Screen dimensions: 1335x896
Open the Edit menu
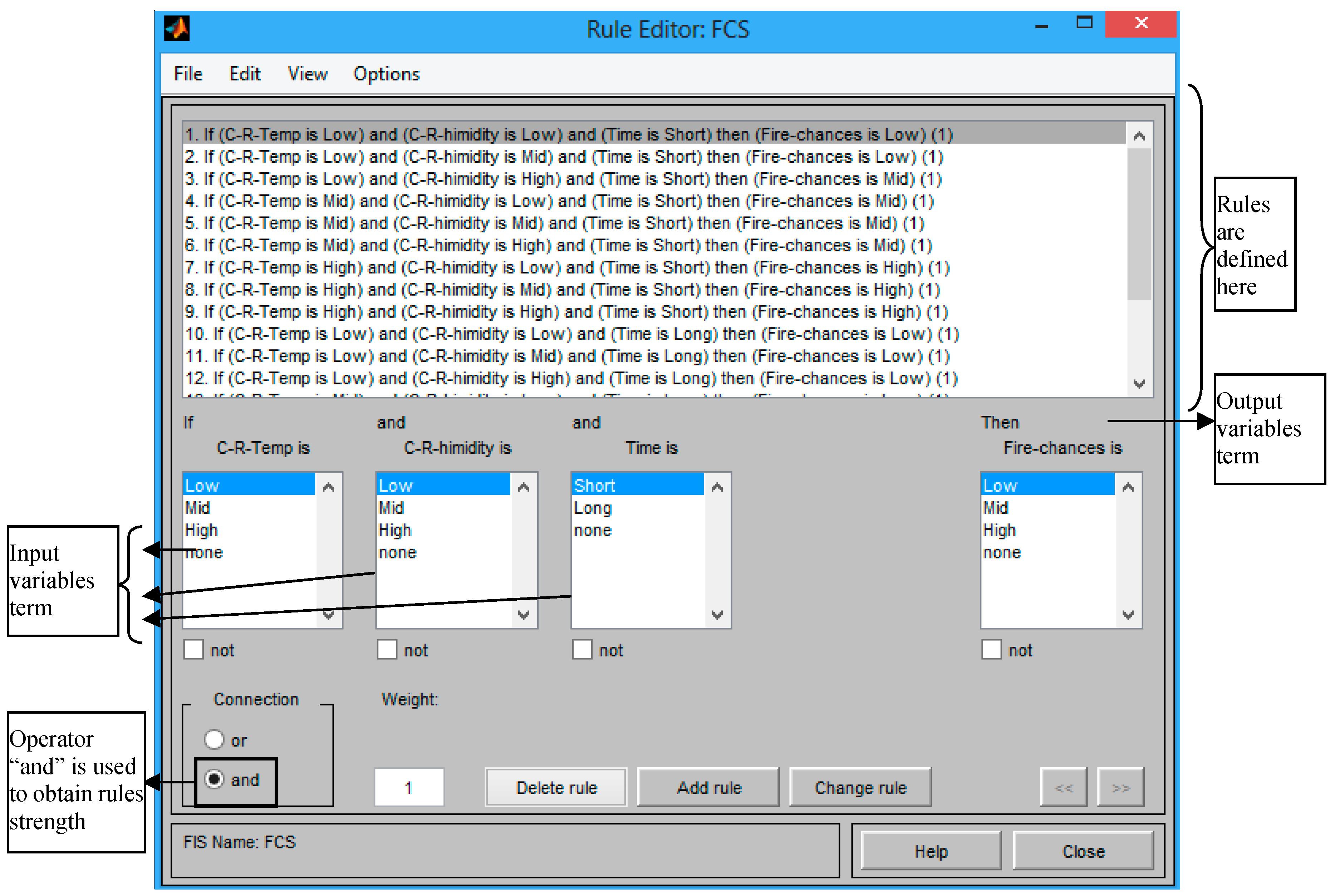click(x=245, y=74)
